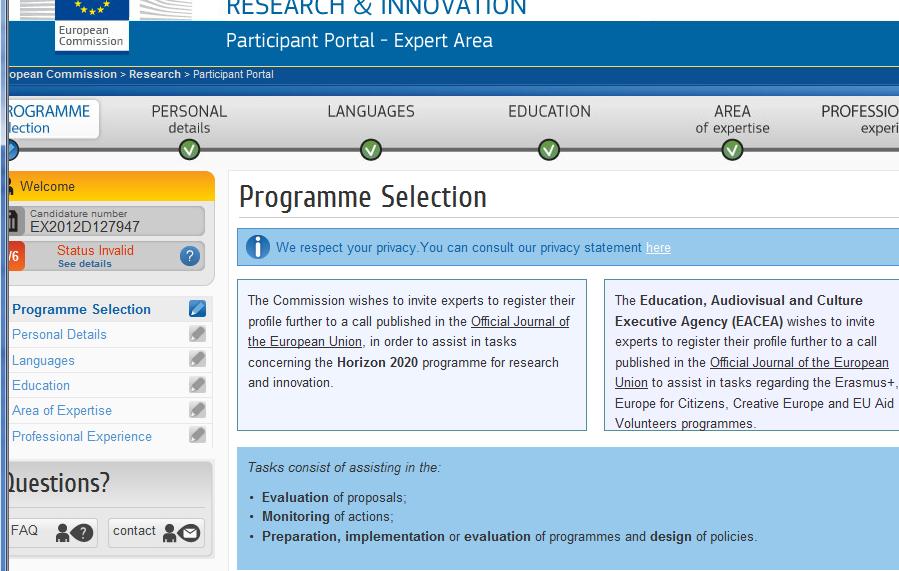Click the Monitoring of actions bullet
The width and height of the screenshot is (899, 571).
(327, 517)
